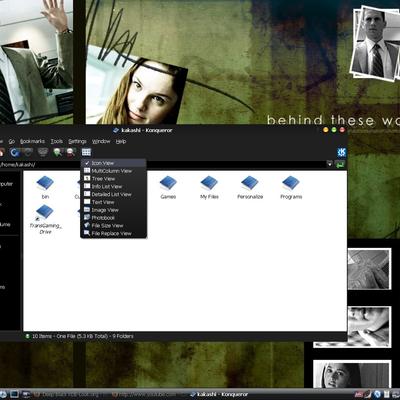Open the location history dropdown arrow
Screen dimensions: 400x400
point(329,164)
